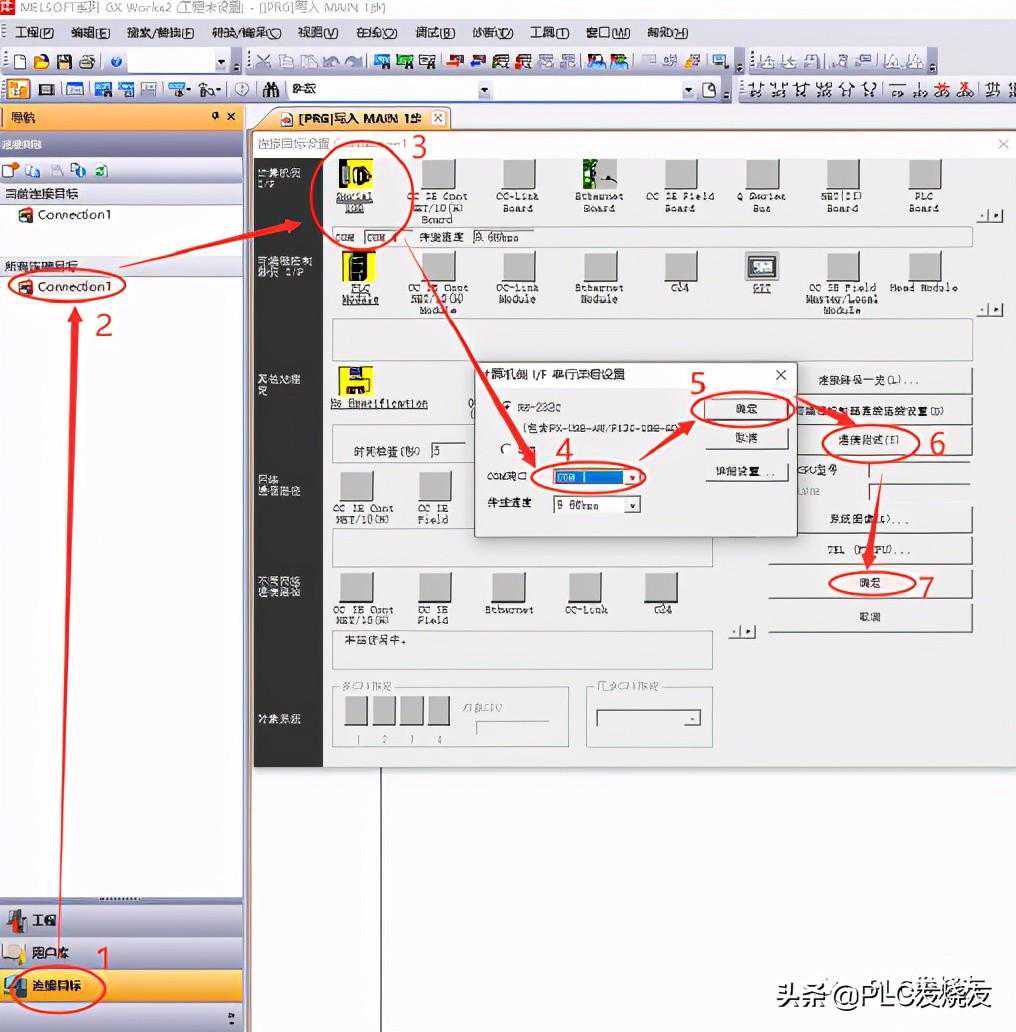
Task: Click the Open project folder icon
Action: tap(41, 62)
